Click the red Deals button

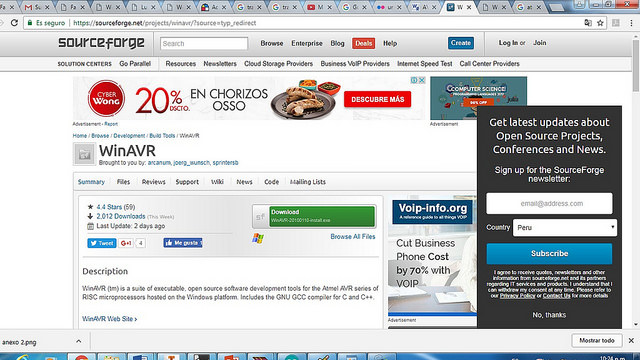coord(363,43)
